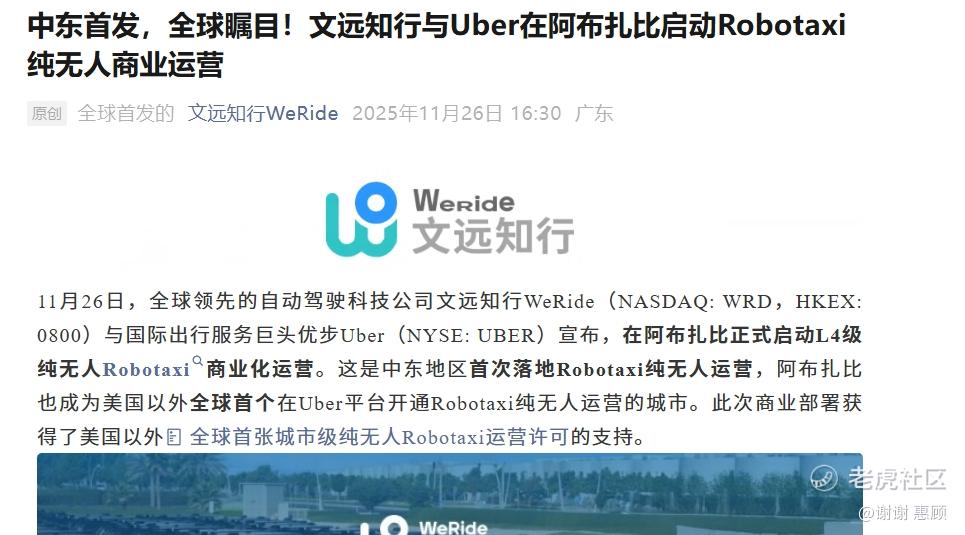The width and height of the screenshot is (965, 535).
Task: Click the 广东 location label
Action: pos(594,113)
